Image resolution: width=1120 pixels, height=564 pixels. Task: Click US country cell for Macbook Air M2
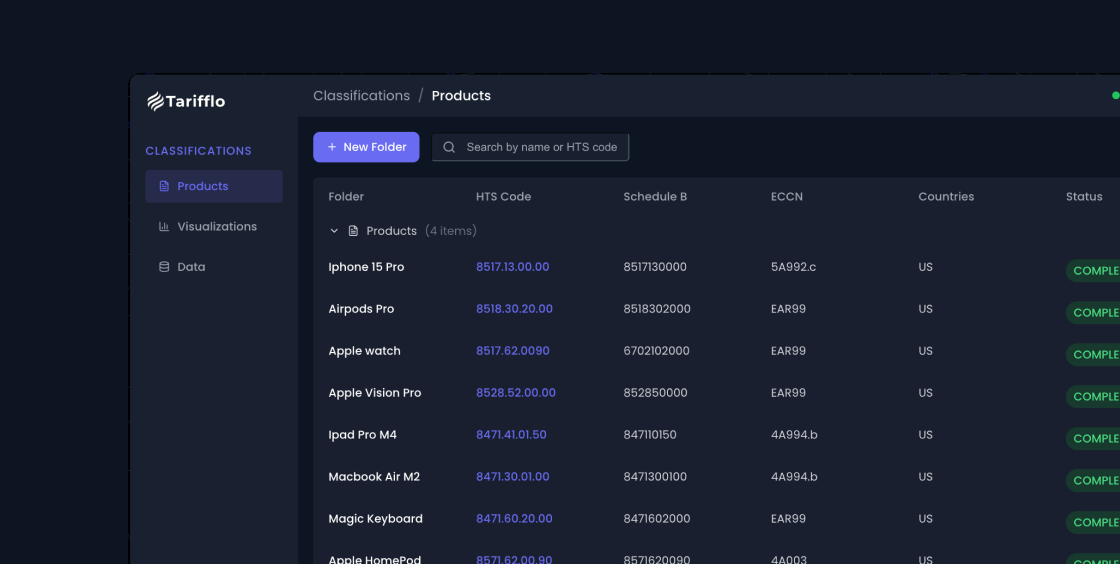[926, 477]
